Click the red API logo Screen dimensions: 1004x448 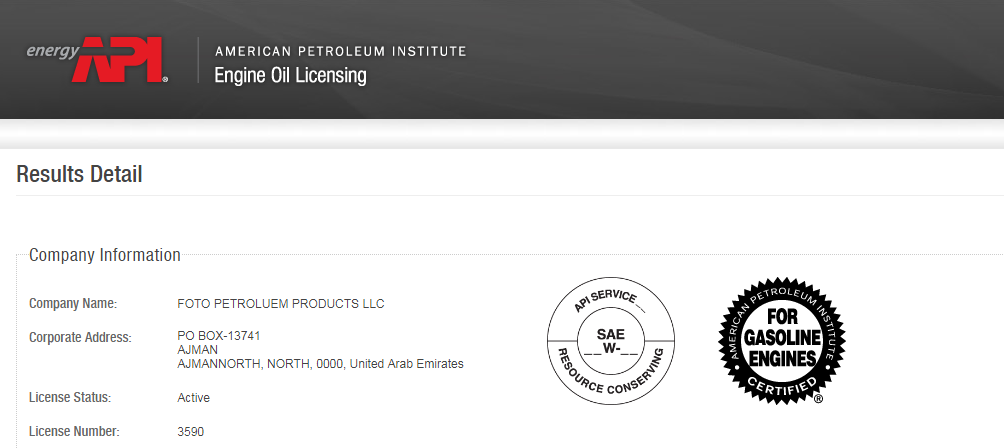tap(120, 60)
